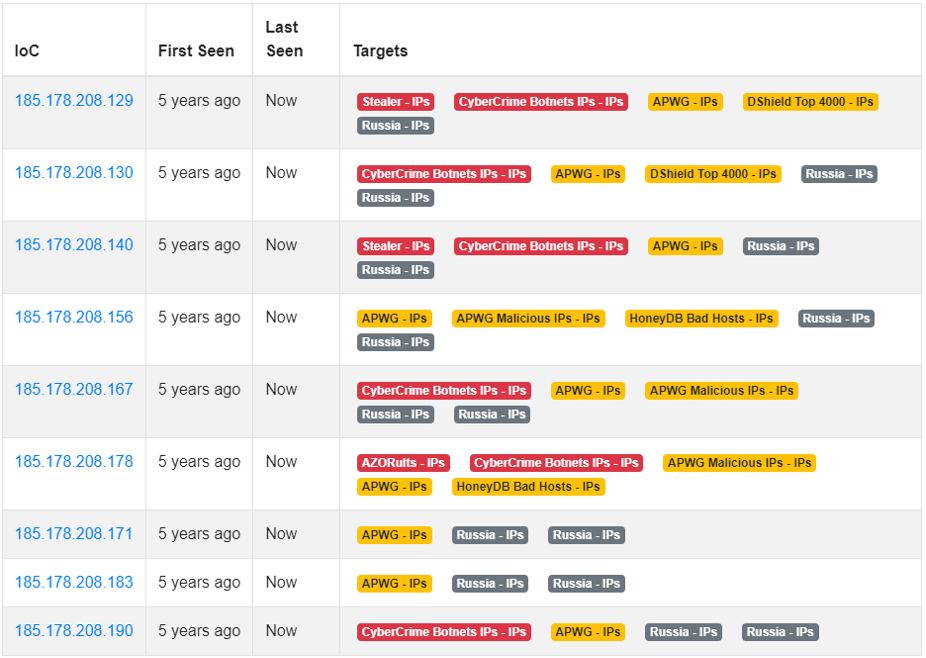This screenshot has width=926, height=658.
Task: View IoC 185.178.208.190
Action: coord(74,631)
